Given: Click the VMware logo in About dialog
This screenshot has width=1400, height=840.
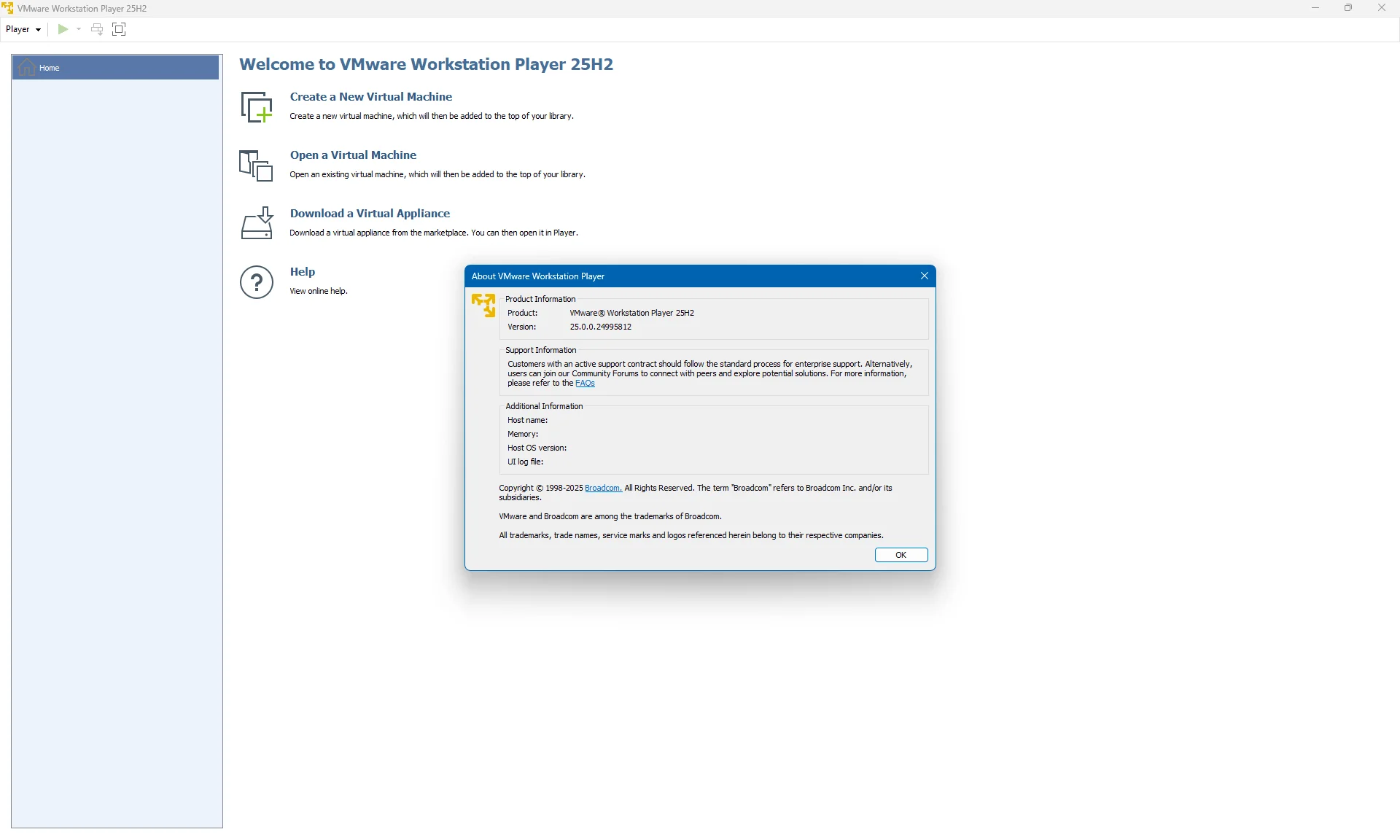Looking at the screenshot, I should (x=483, y=305).
